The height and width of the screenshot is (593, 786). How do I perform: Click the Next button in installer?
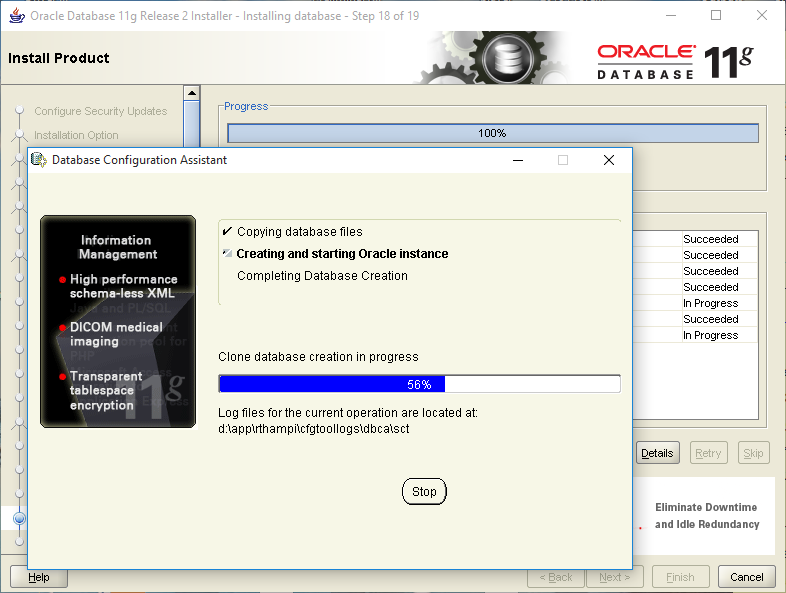click(615, 577)
